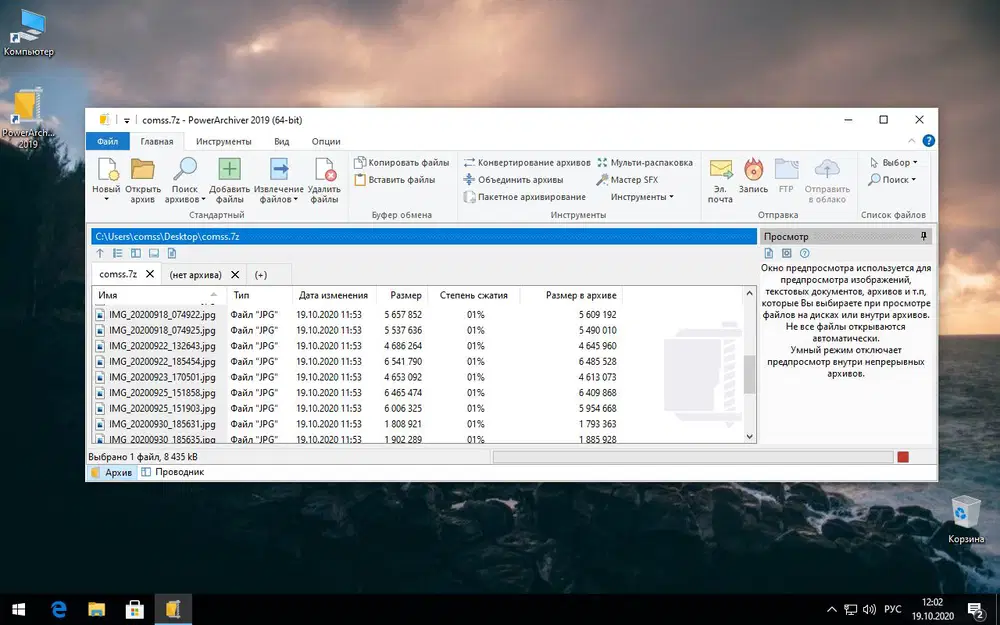Click Пакетное архивирование tool
This screenshot has width=1000, height=625.
pyautogui.click(x=525, y=197)
